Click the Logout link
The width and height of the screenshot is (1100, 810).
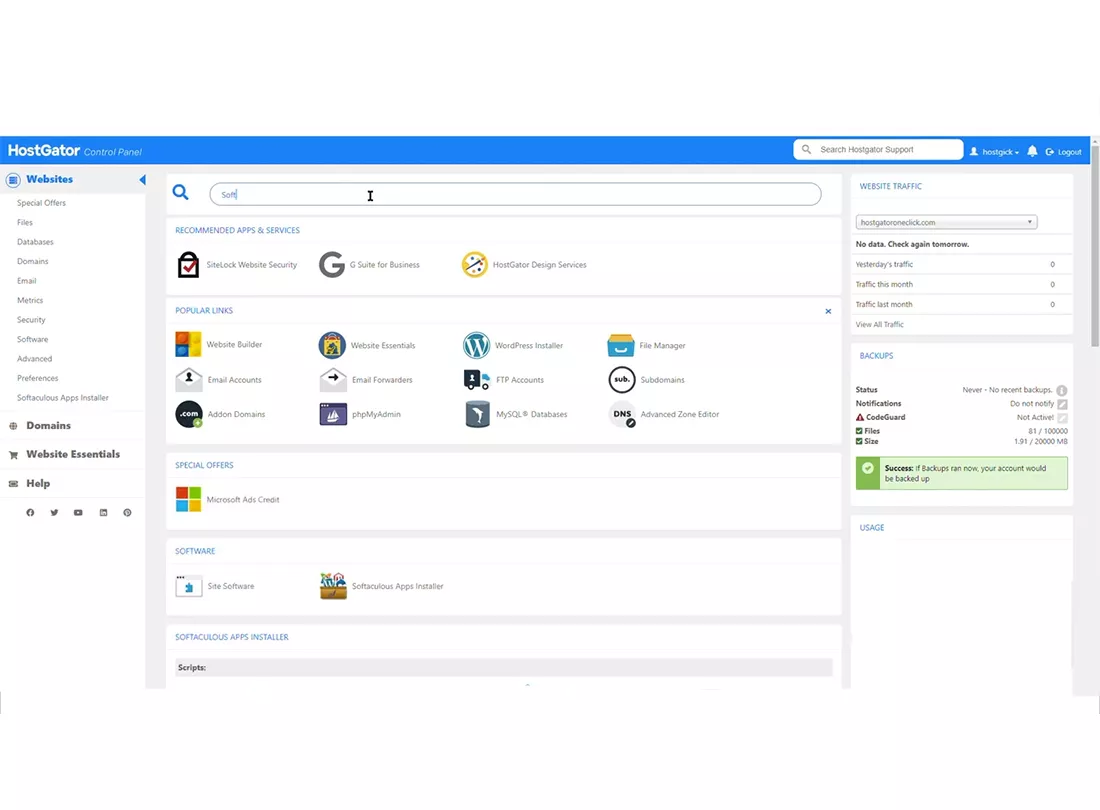(x=1064, y=151)
